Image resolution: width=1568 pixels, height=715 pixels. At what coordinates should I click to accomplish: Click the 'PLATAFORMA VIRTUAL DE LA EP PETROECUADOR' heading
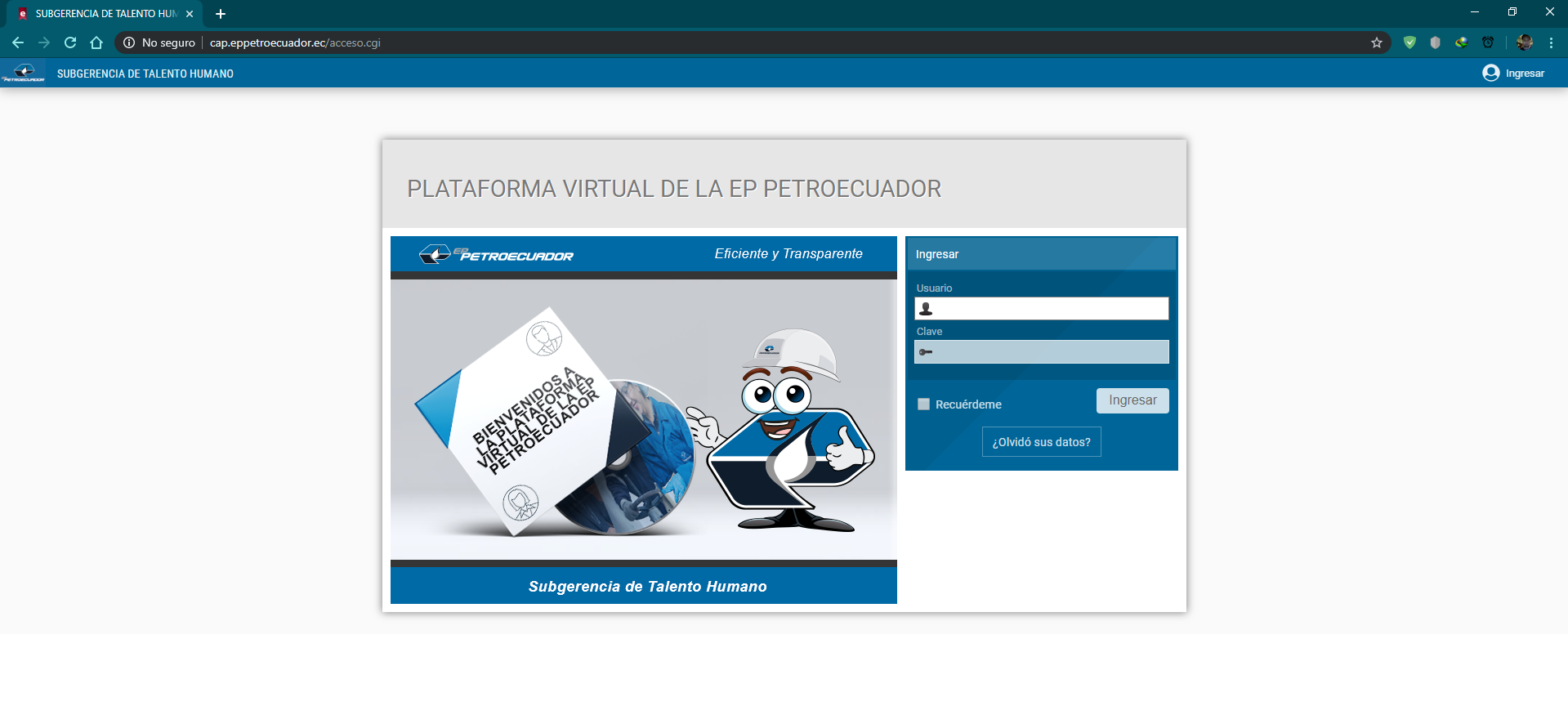[x=674, y=189]
